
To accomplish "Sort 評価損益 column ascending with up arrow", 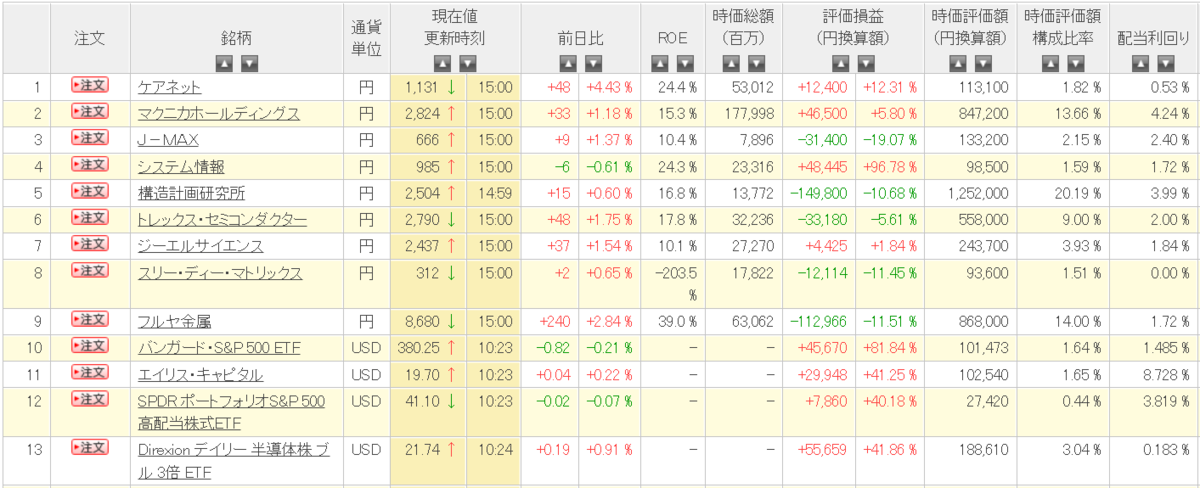I will coord(839,63).
